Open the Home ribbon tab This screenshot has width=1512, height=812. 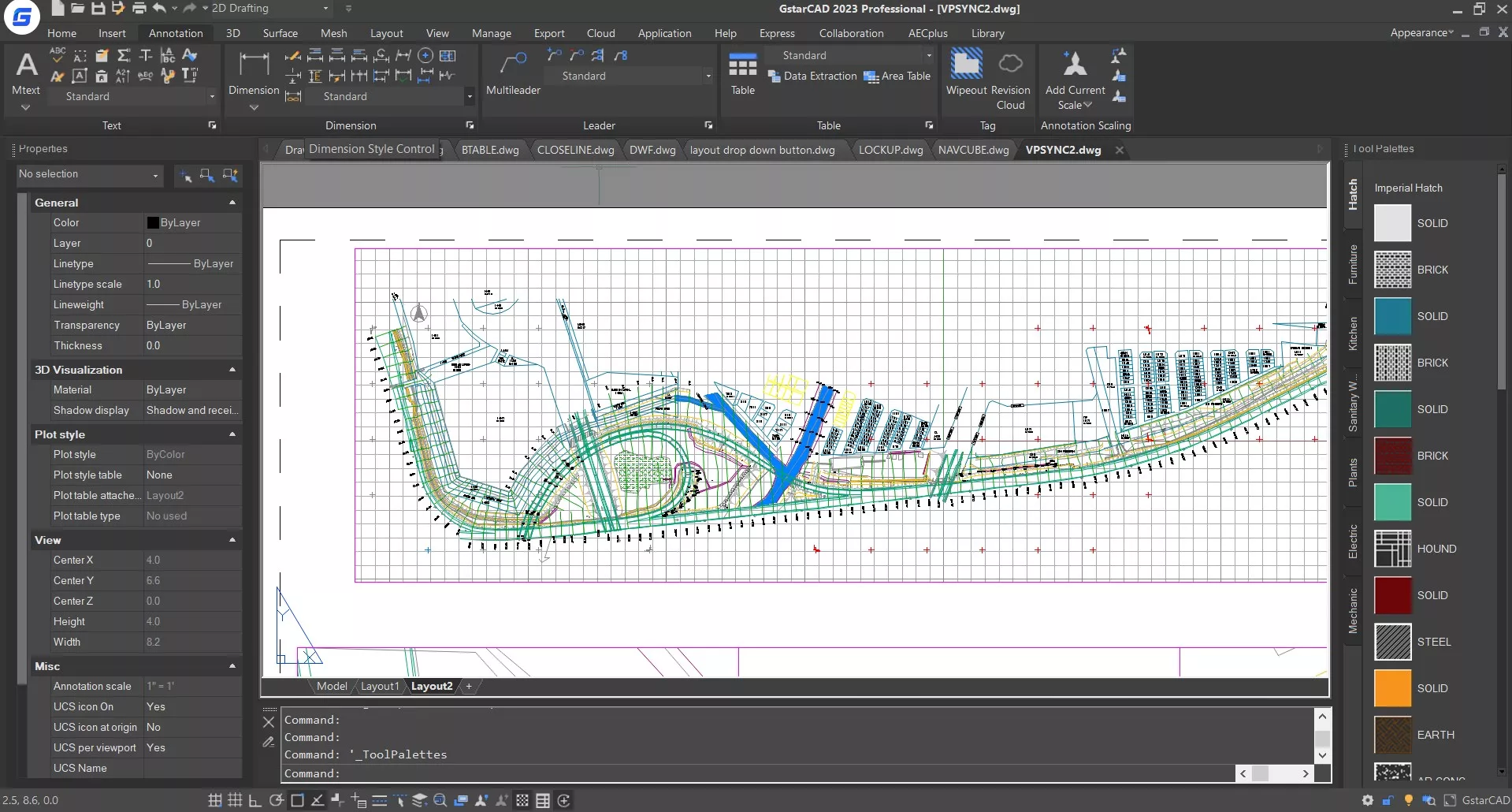[61, 33]
